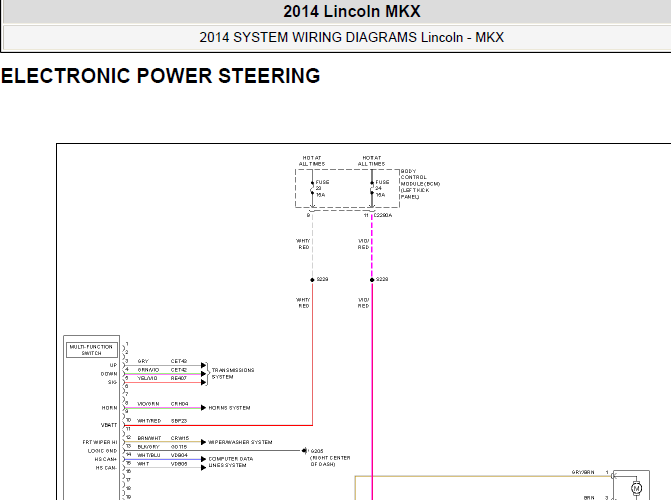
Task: Click '(RIGHT CENTER OF DASH)' location note
Action: point(330,461)
